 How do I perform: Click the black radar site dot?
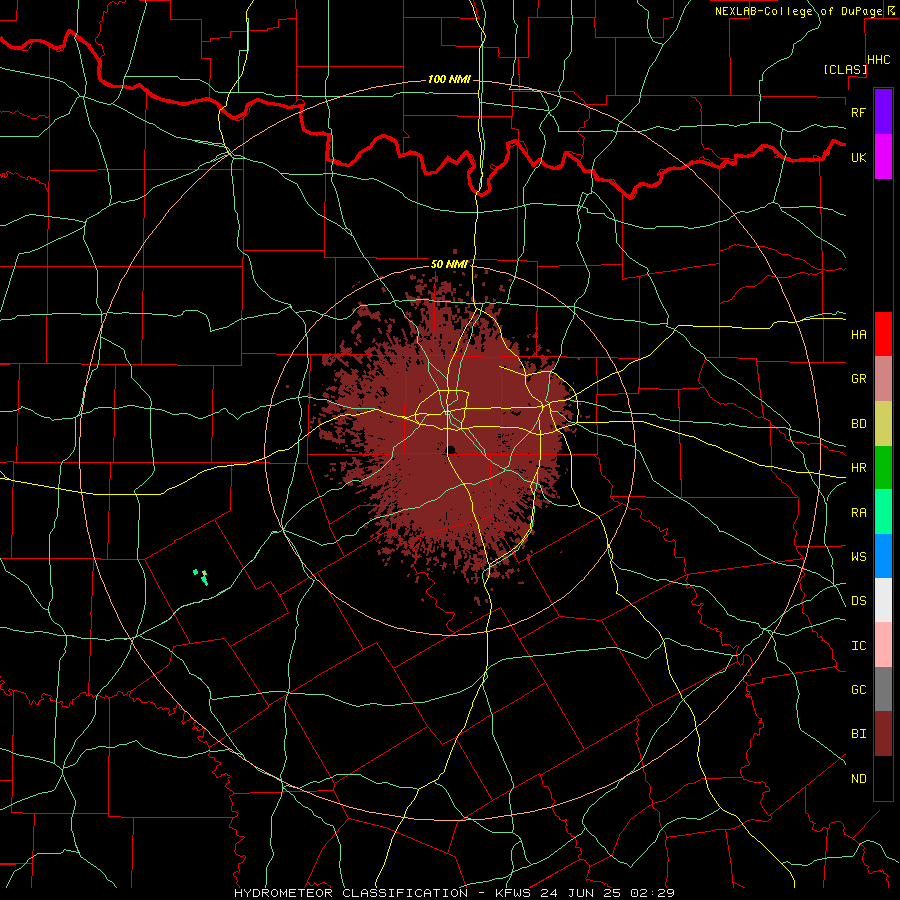click(451, 449)
